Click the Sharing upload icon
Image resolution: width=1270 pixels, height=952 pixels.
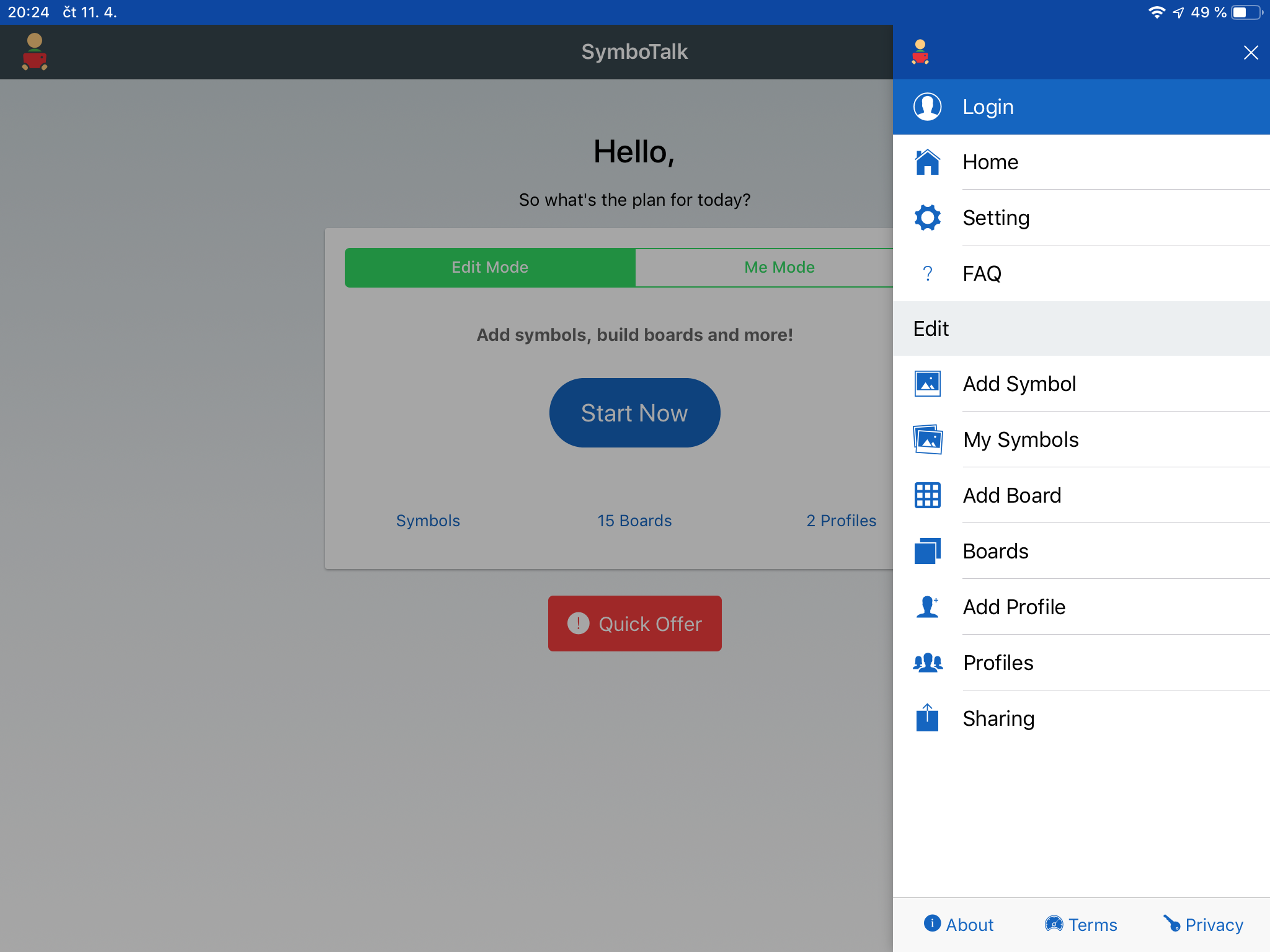pos(927,718)
